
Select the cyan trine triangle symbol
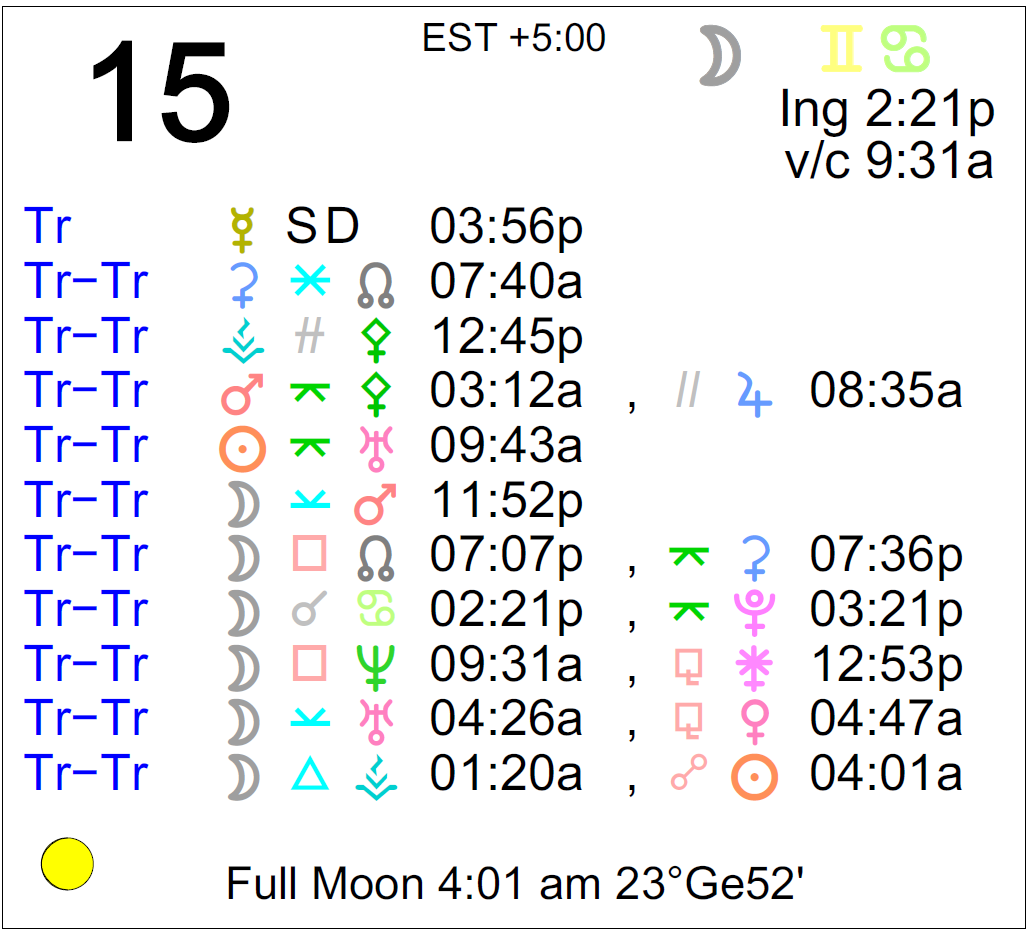click(x=309, y=773)
